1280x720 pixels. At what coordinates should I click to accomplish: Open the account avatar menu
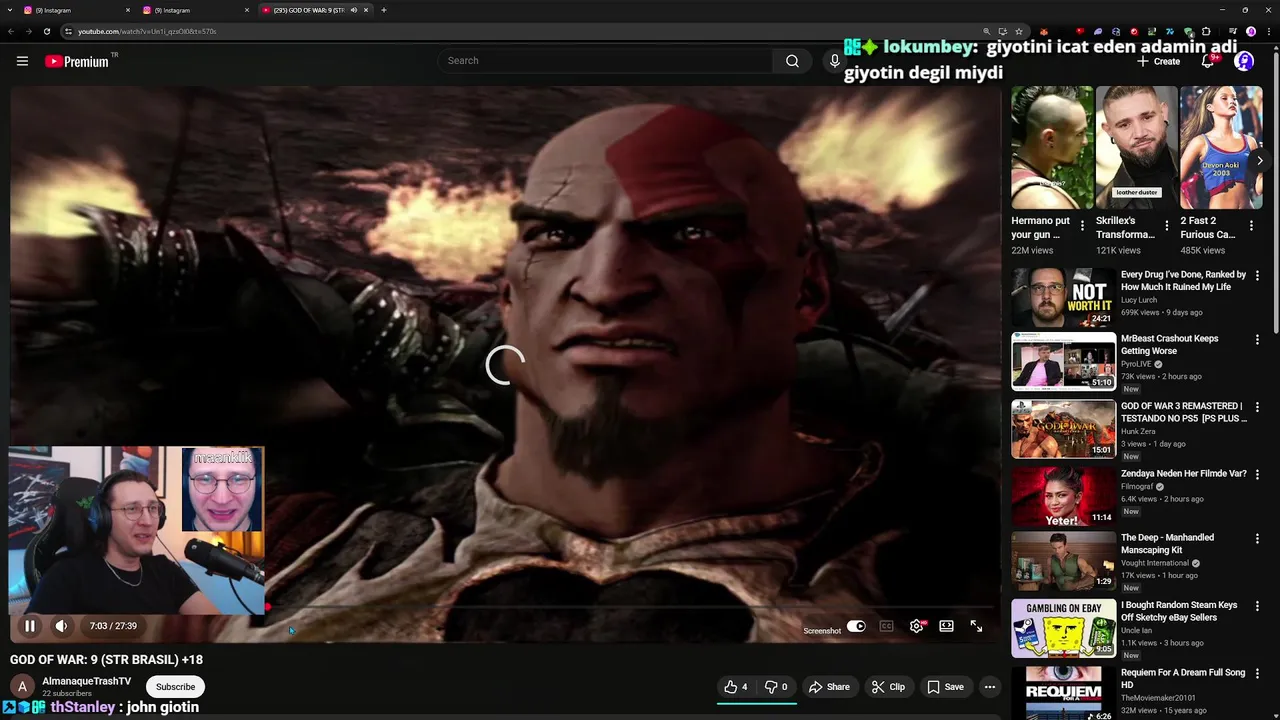coord(1244,61)
